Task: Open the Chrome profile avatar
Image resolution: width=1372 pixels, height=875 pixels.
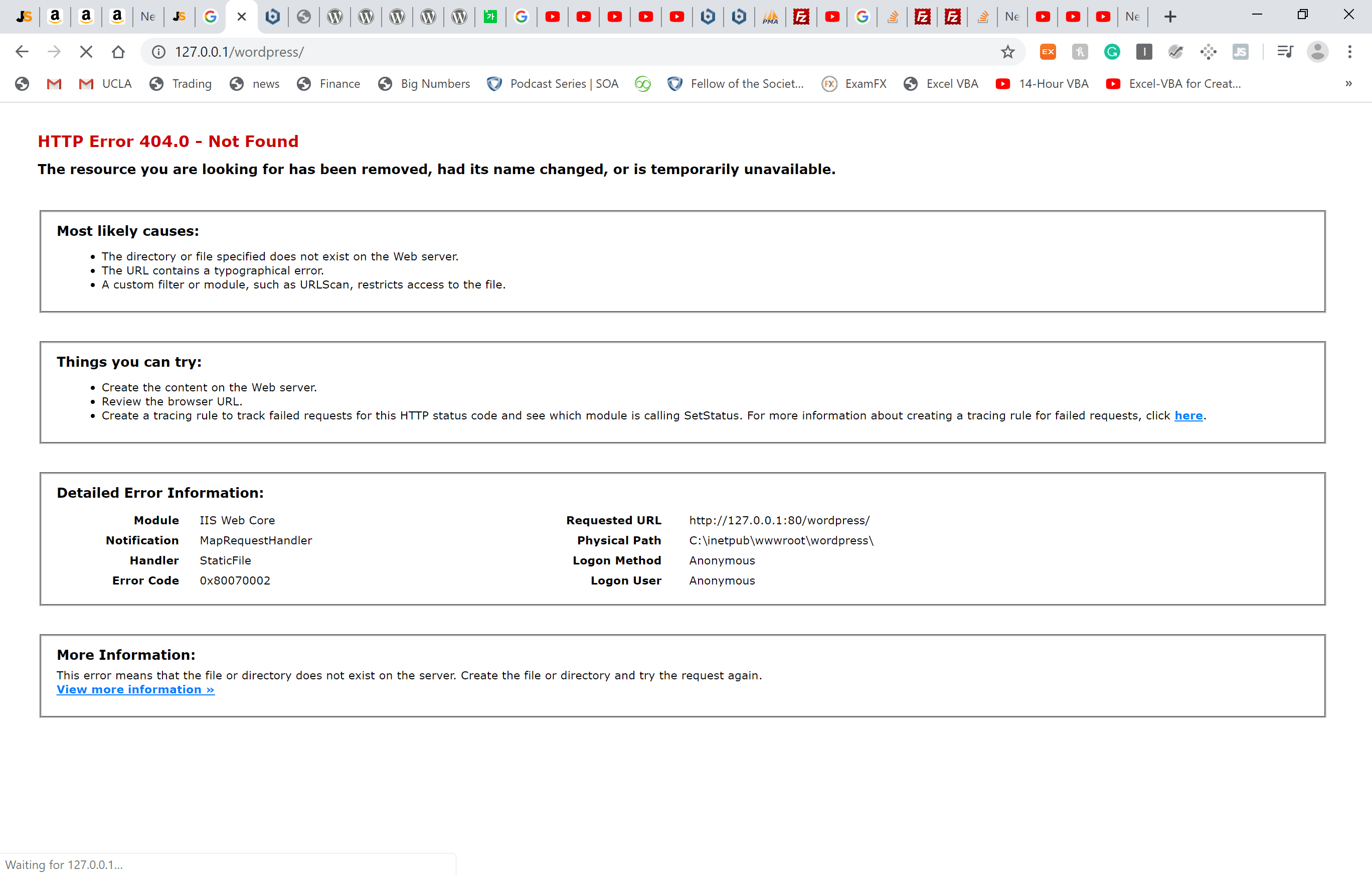Action: coord(1318,52)
